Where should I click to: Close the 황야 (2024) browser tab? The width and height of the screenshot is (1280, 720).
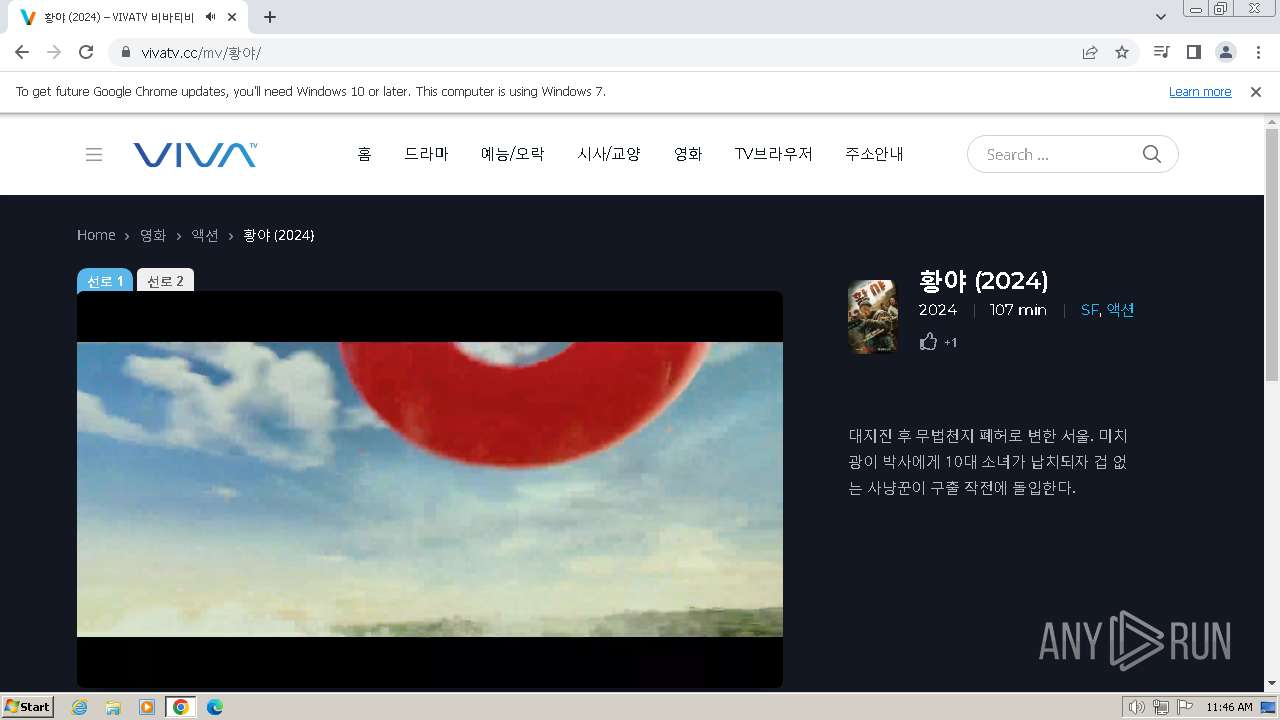[232, 17]
